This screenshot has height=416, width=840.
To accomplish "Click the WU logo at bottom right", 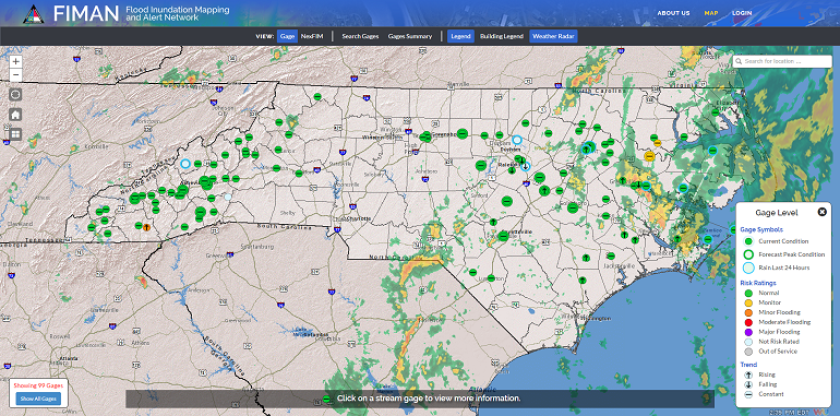I will click(820, 411).
